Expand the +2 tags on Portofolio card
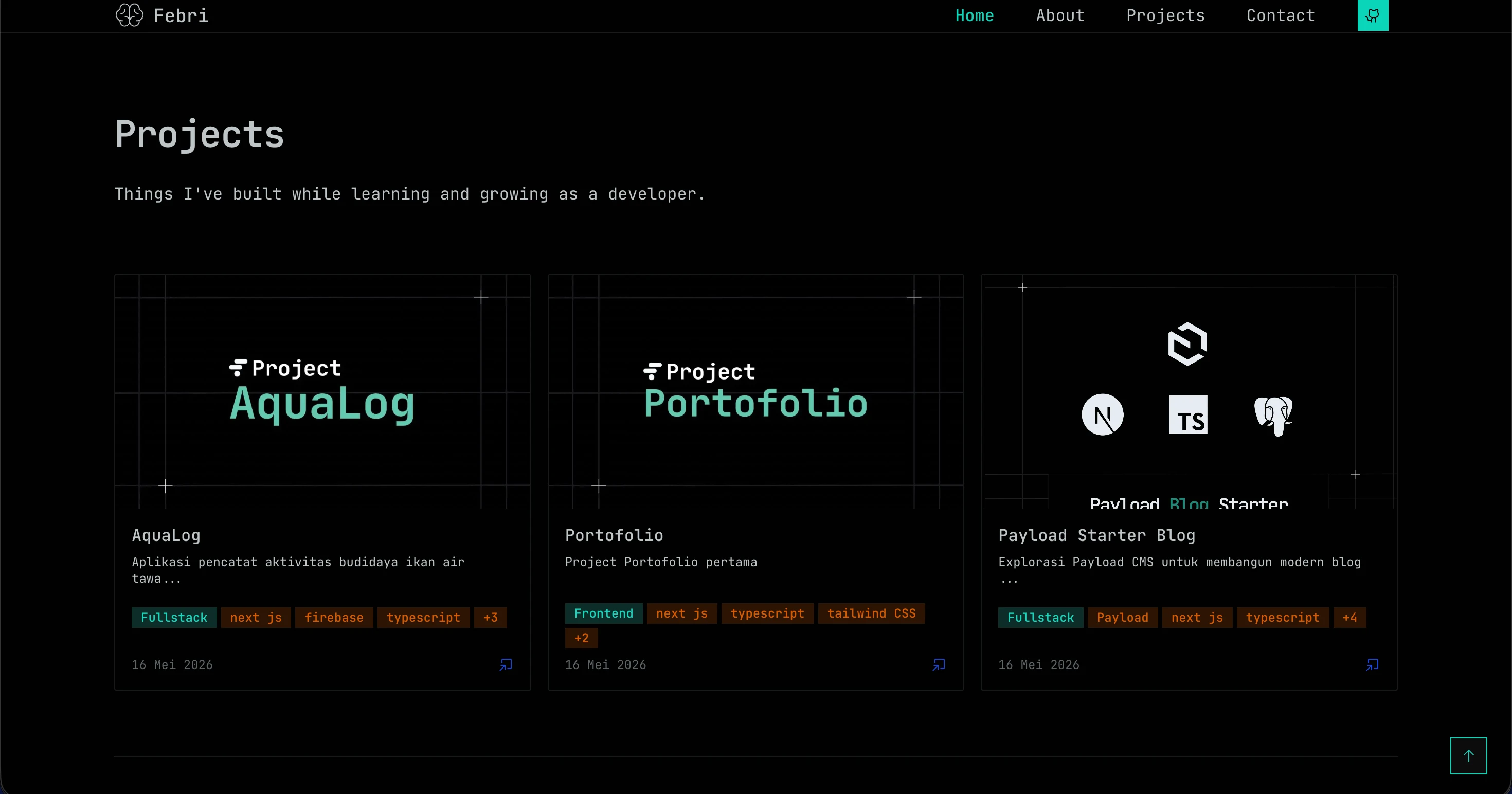Viewport: 1512px width, 794px height. coord(581,638)
